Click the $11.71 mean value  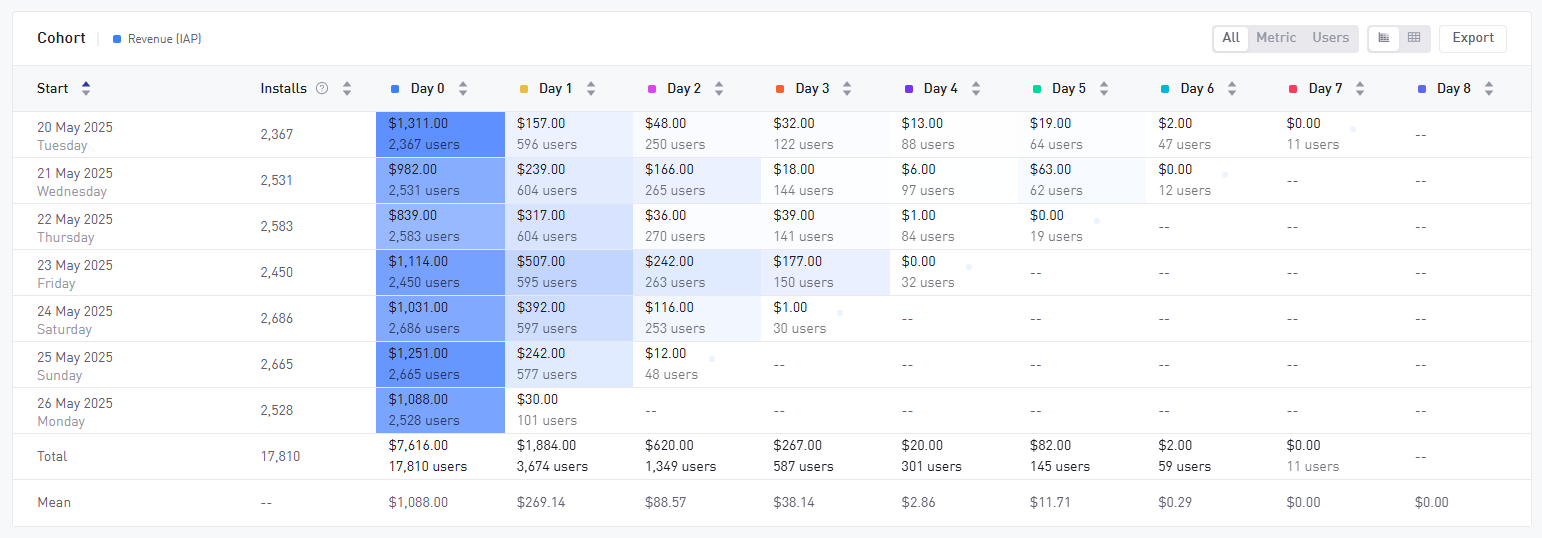pyautogui.click(x=1050, y=502)
